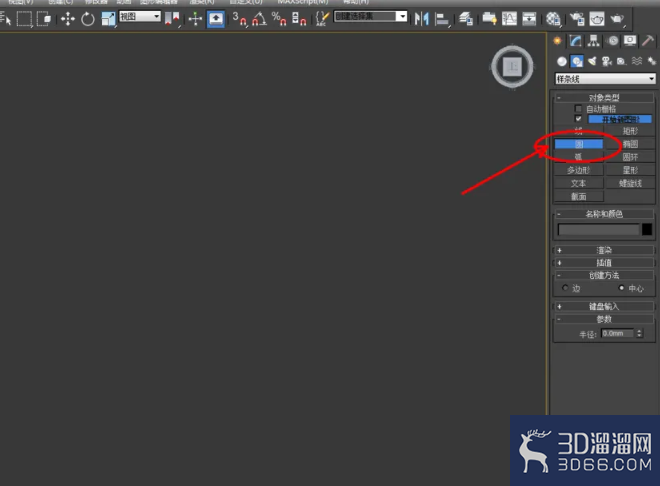This screenshot has width=660, height=486.
Task: Click the 星形 shape button
Action: point(630,170)
